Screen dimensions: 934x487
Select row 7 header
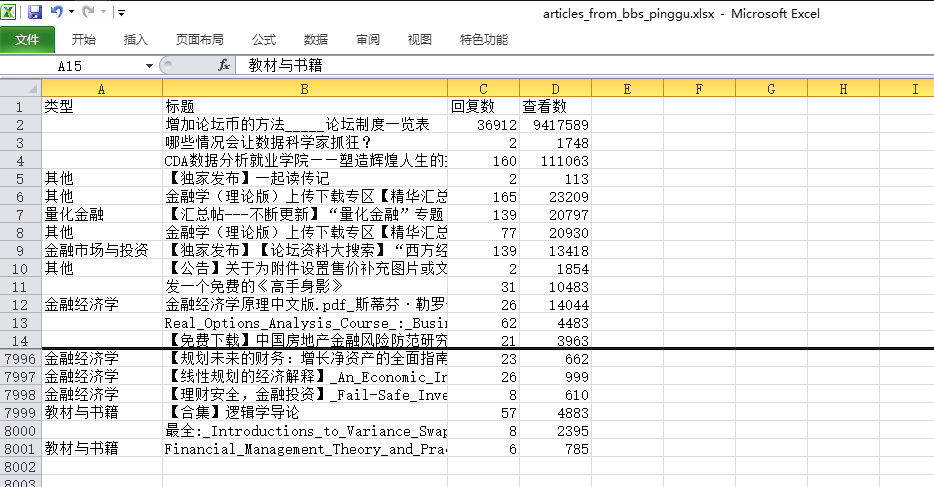(20, 214)
